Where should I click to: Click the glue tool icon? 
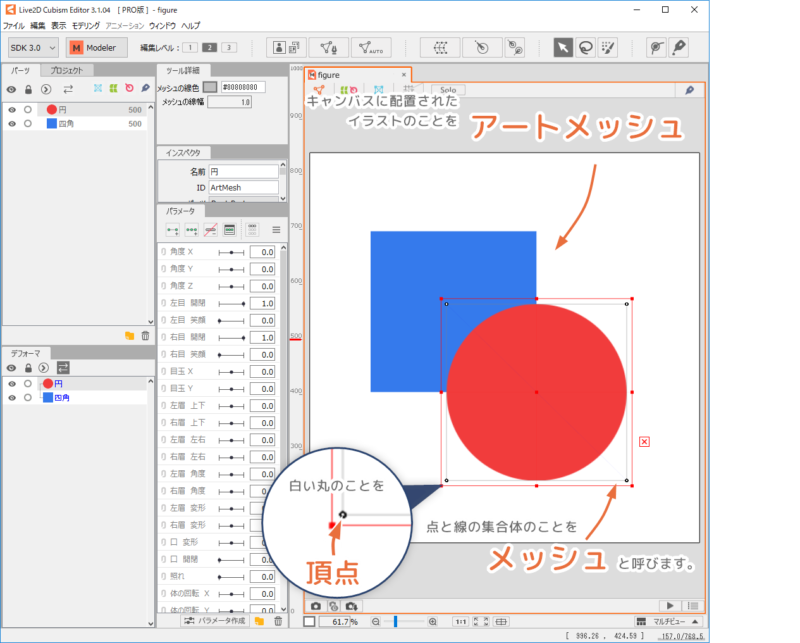click(515, 47)
